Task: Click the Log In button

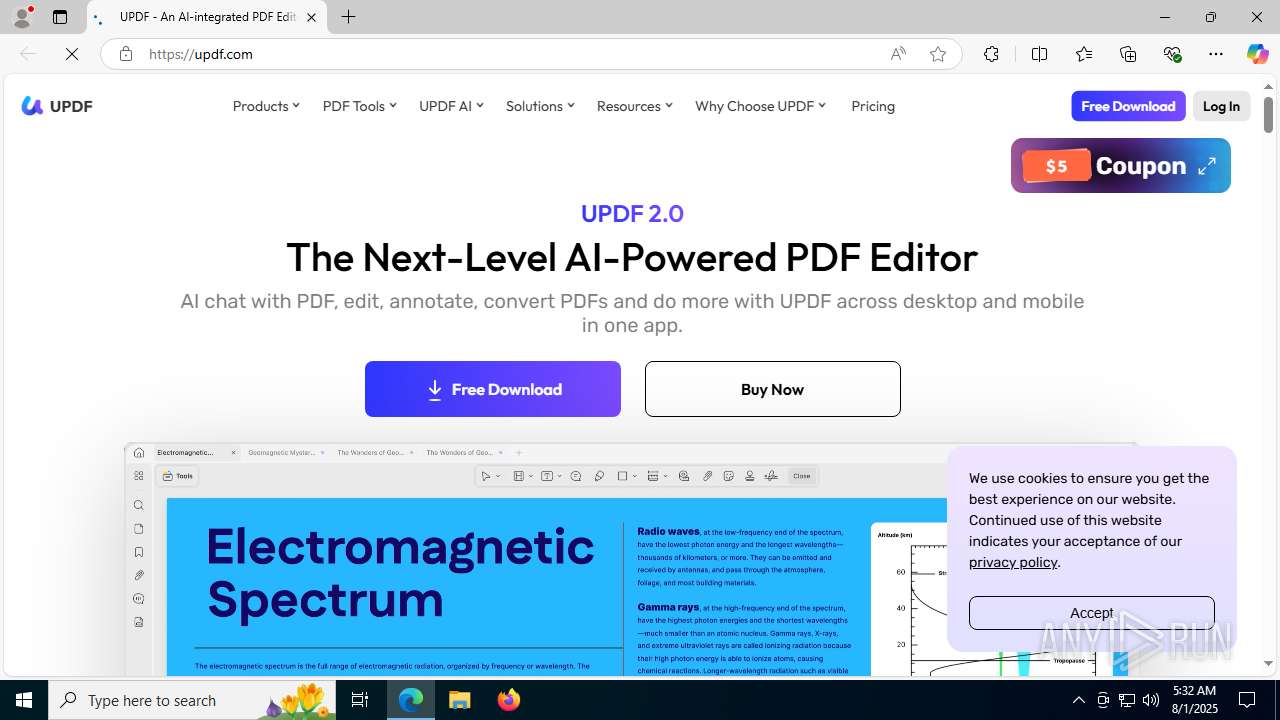Action: (1221, 106)
